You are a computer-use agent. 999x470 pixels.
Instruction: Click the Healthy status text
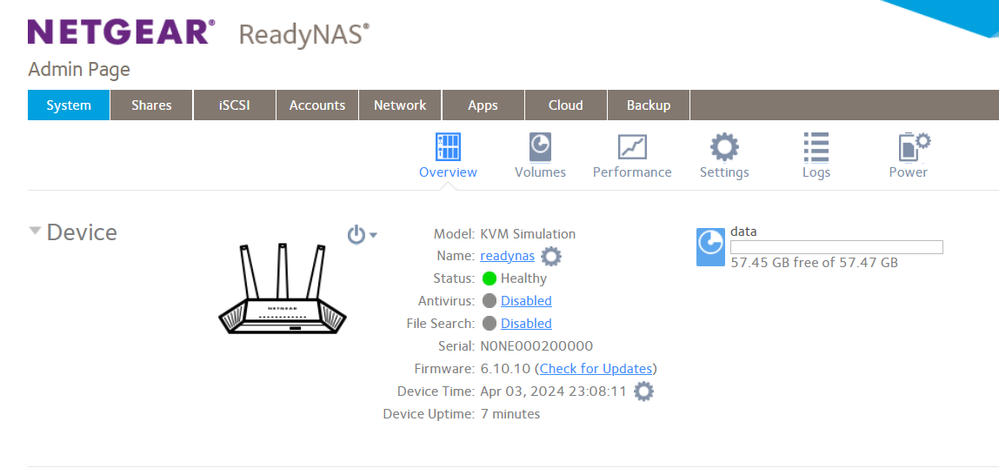524,278
